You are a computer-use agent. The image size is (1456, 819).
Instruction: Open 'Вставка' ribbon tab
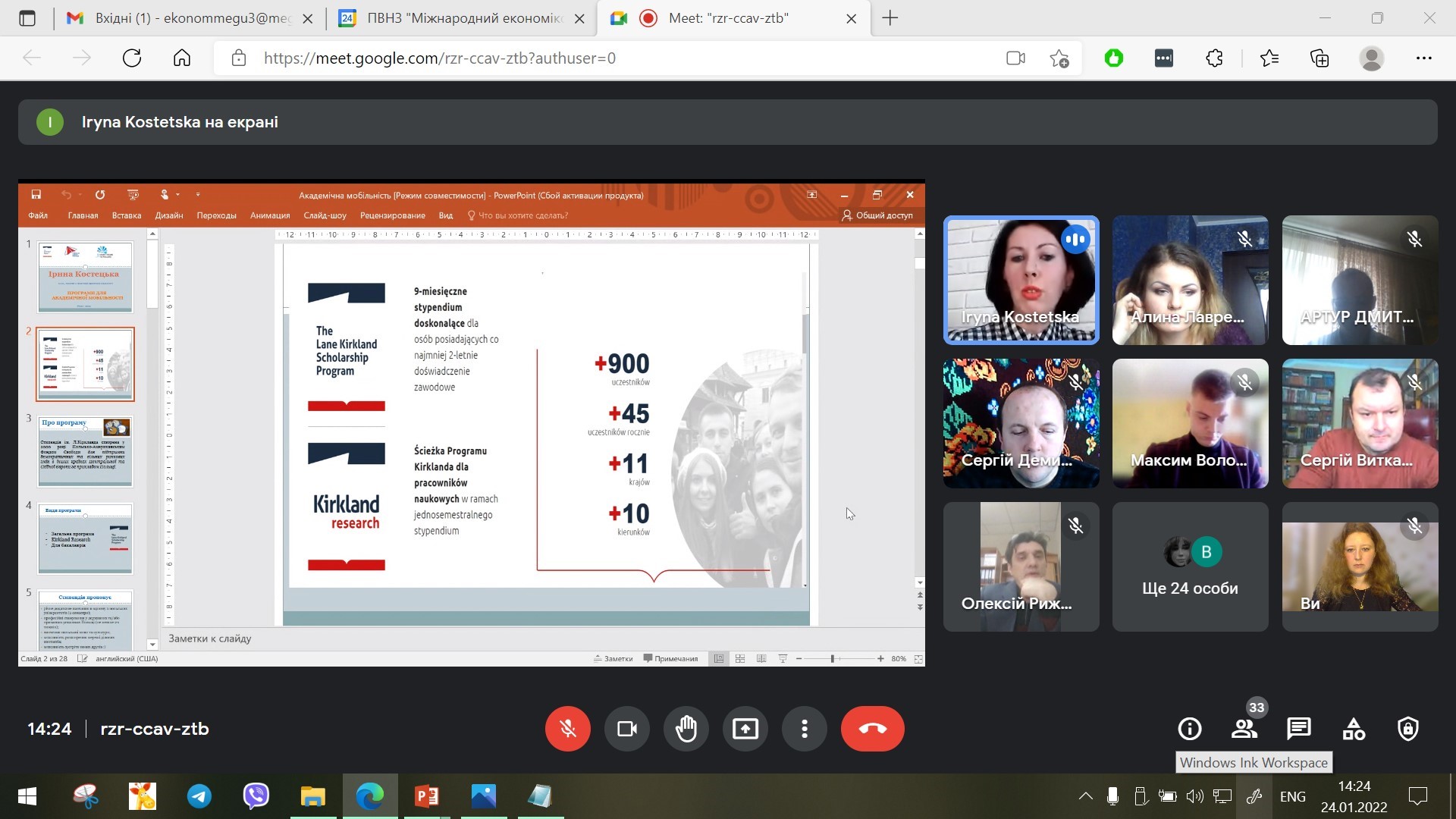coord(127,215)
